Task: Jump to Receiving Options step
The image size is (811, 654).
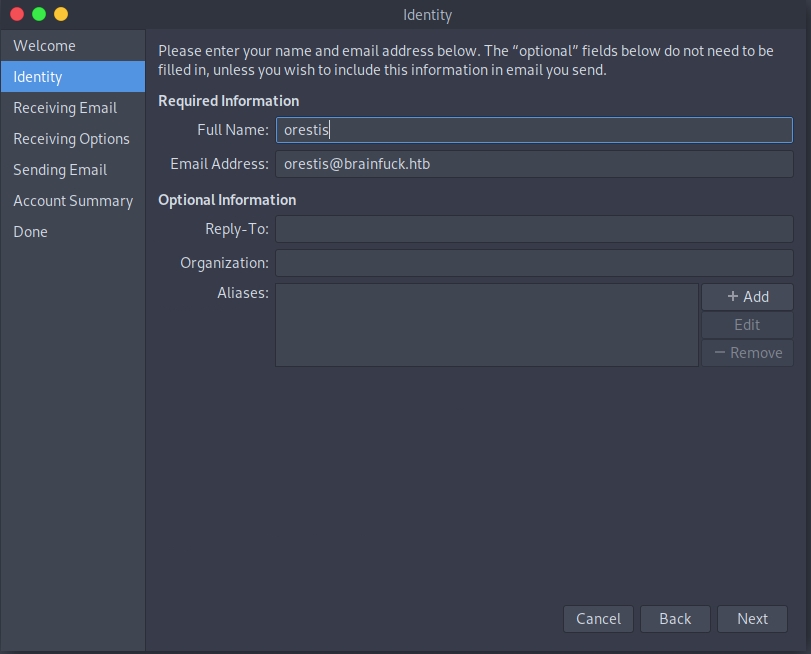Action: coord(71,139)
